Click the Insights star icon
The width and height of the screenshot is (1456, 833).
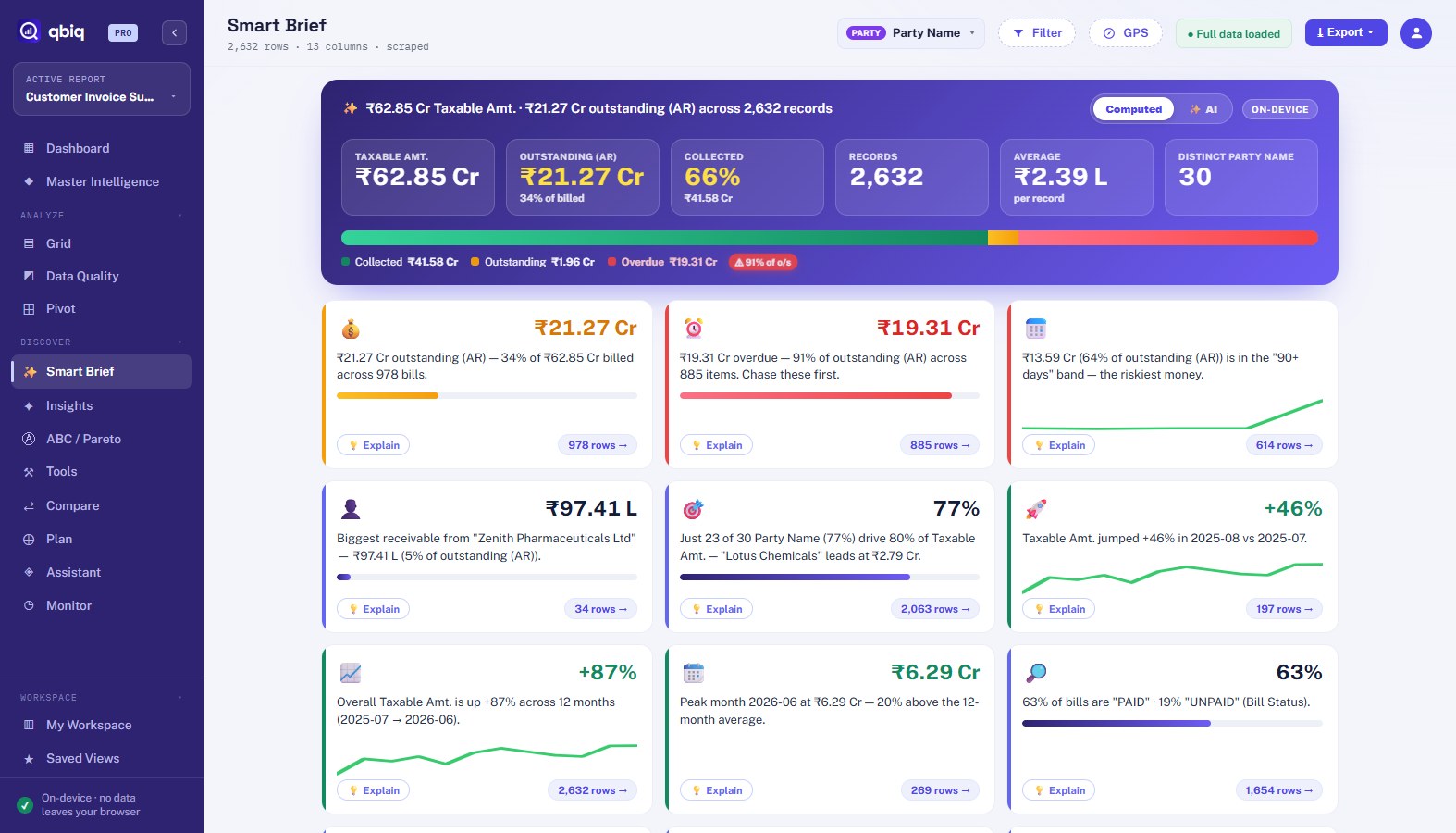pos(29,405)
